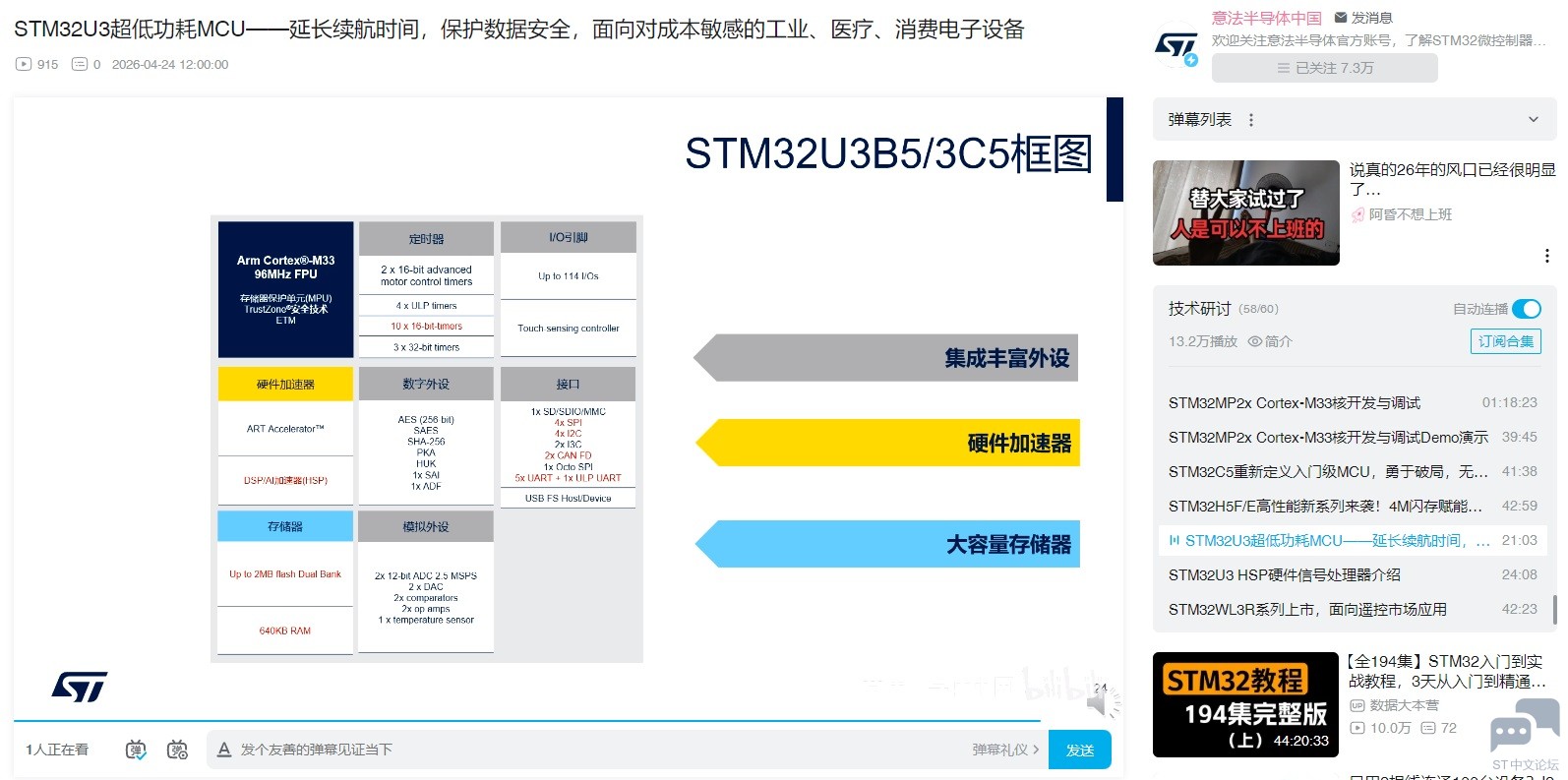Open the danmaku settings icon
This screenshot has width=1568, height=780.
click(x=177, y=750)
